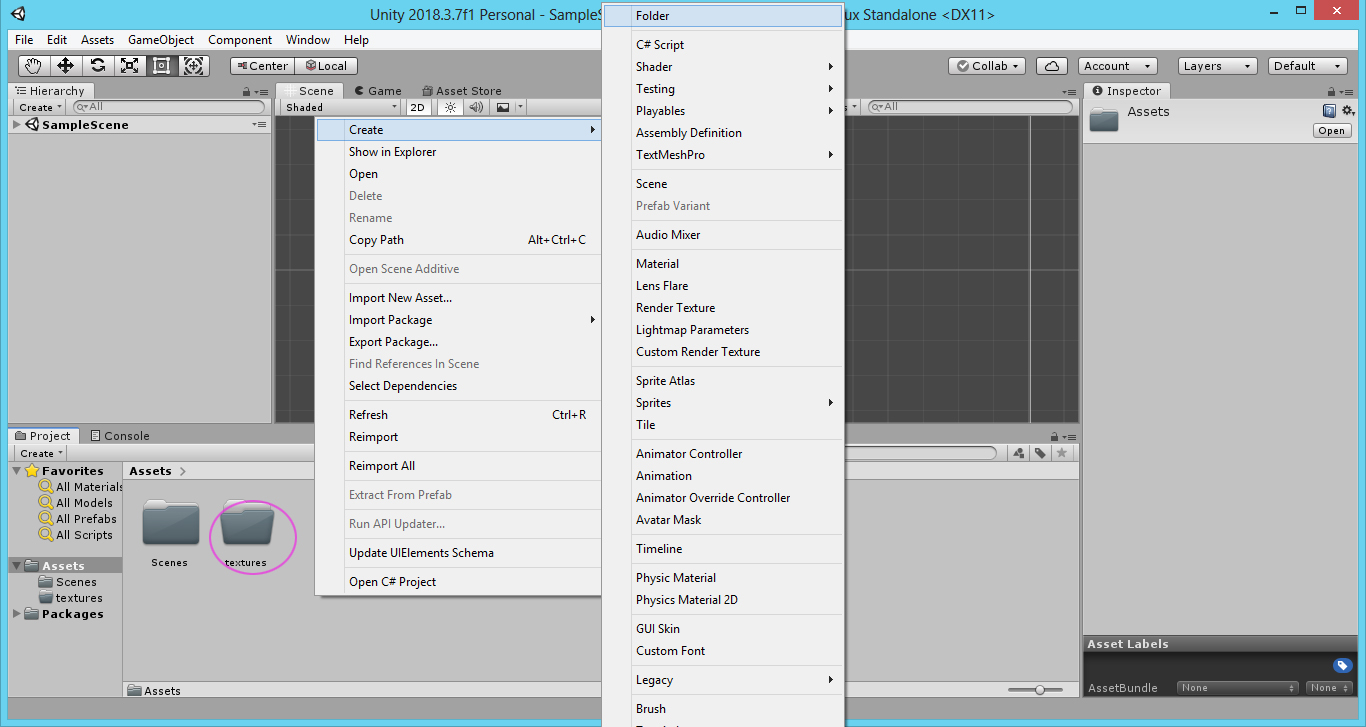Open AssetBundle name dropdown
This screenshot has width=1366, height=727.
point(1238,688)
